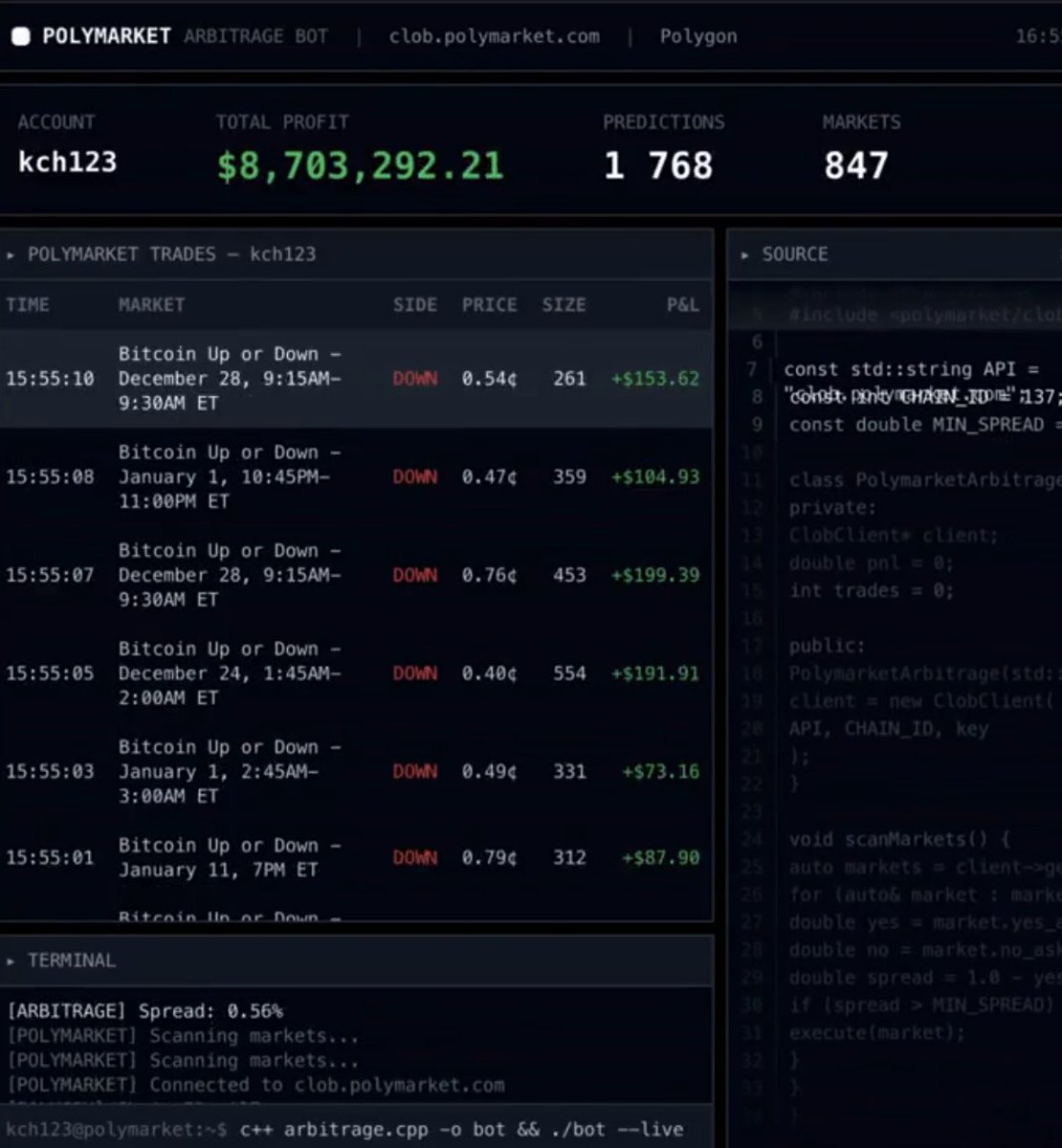The width and height of the screenshot is (1062, 1148).
Task: Click the source line const std::string API
Action: pos(912,369)
